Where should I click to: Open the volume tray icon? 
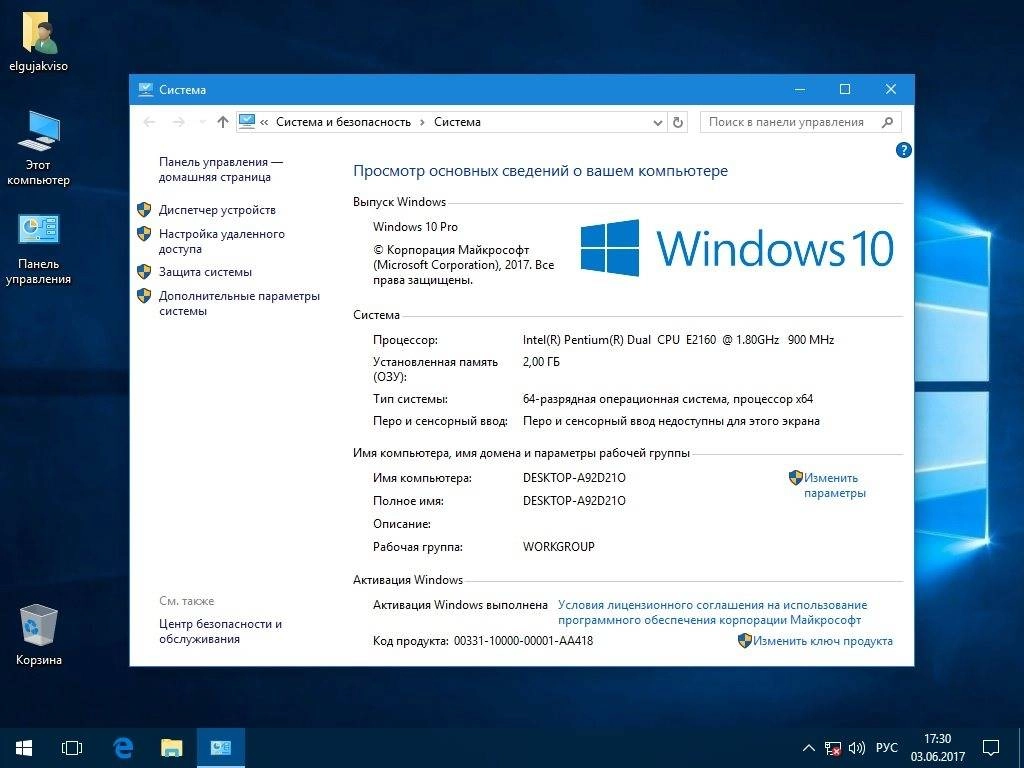point(856,748)
